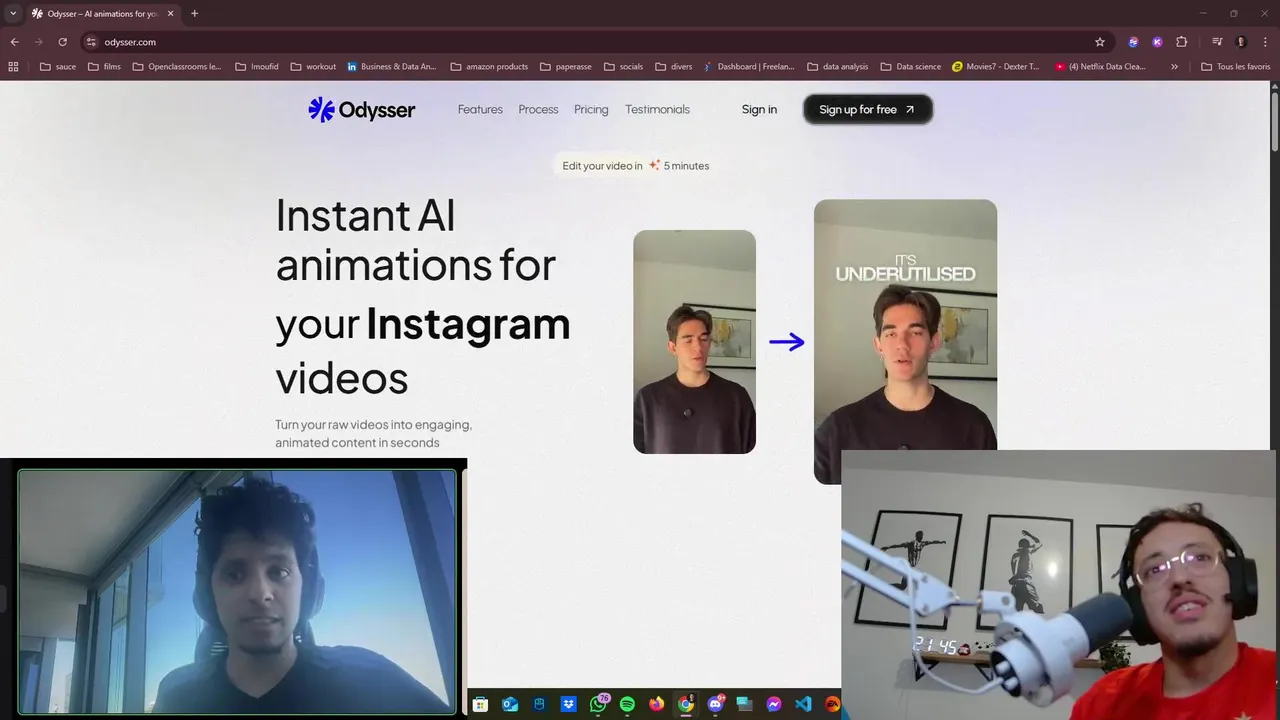Open the Data science bookmark folder
The width and height of the screenshot is (1280, 720).
click(911, 67)
